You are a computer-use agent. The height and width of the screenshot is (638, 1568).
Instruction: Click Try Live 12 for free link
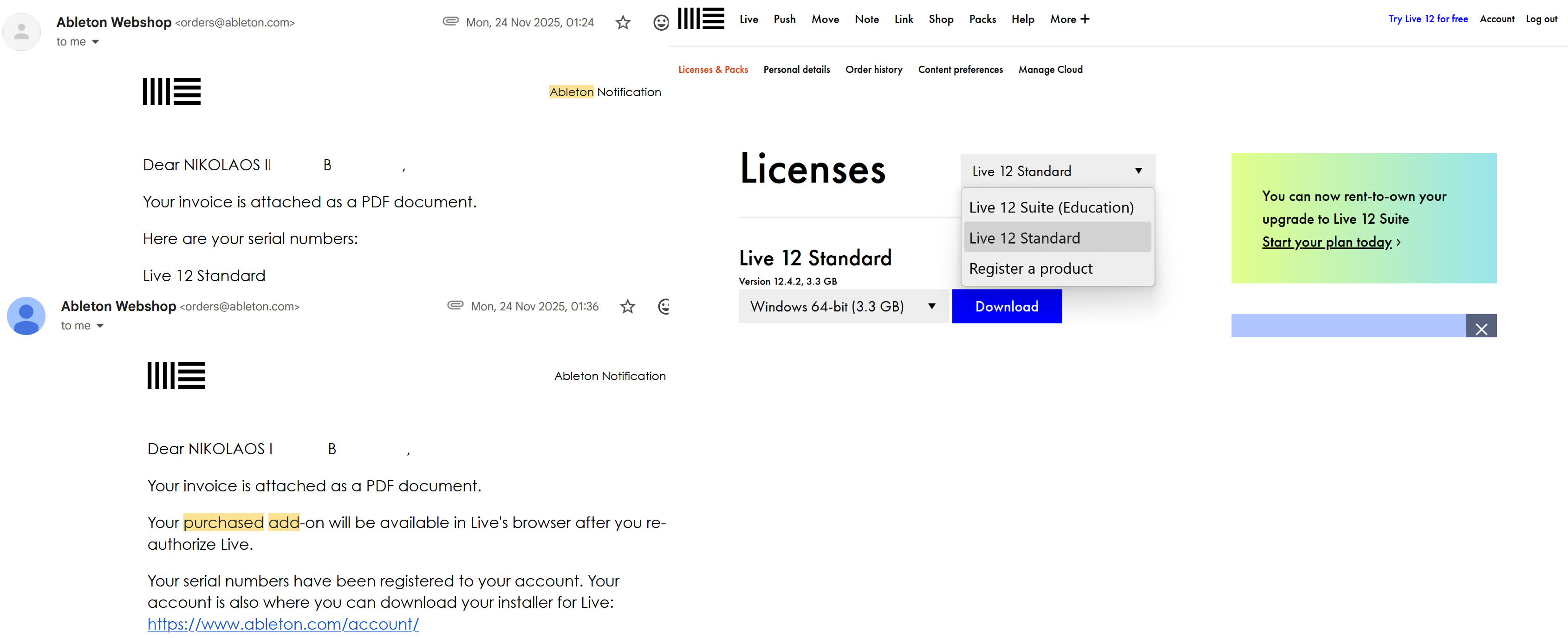click(1428, 19)
